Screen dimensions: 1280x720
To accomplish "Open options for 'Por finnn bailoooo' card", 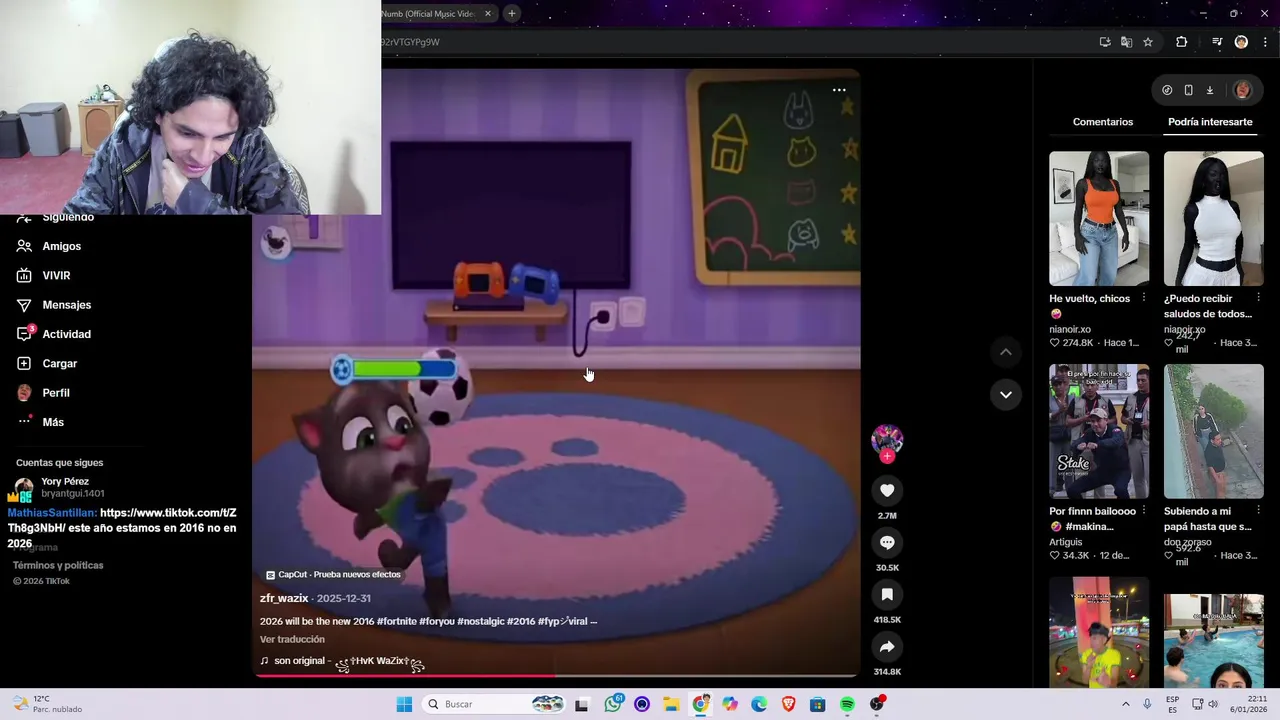I will coord(1144,511).
